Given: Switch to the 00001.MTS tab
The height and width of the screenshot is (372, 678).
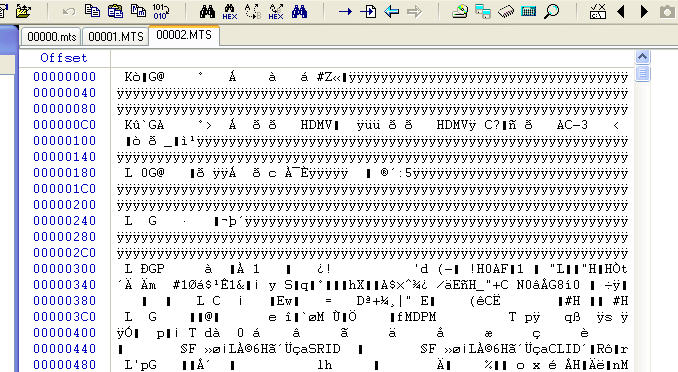Looking at the screenshot, I should 115,37.
